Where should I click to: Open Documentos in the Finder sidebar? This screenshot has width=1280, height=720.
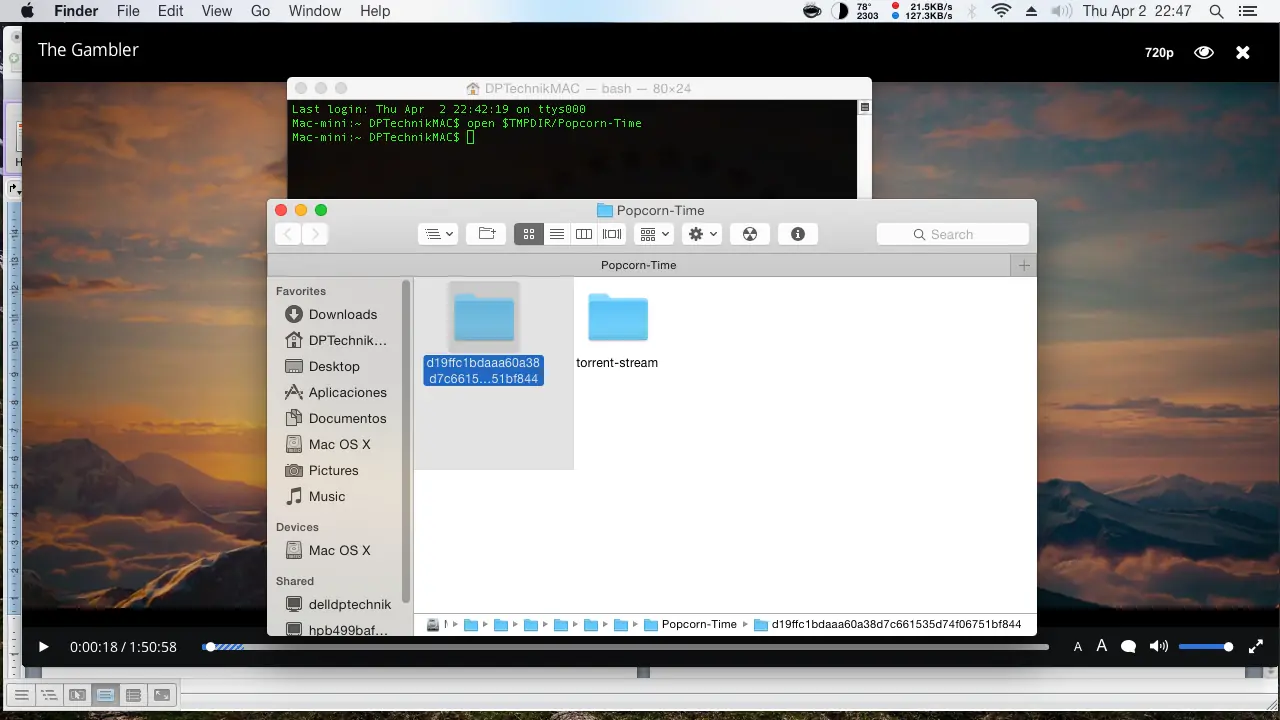pos(336,418)
